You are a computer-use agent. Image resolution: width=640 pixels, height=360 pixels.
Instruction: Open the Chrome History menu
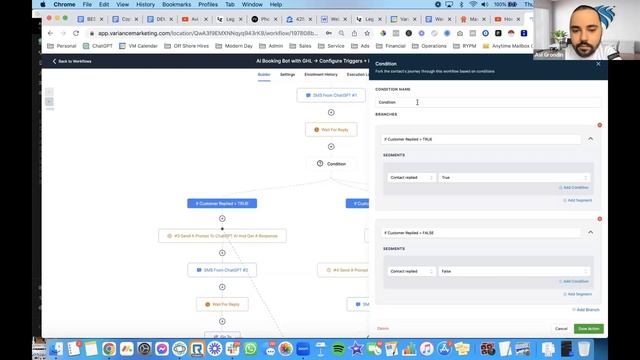pyautogui.click(x=145, y=4)
